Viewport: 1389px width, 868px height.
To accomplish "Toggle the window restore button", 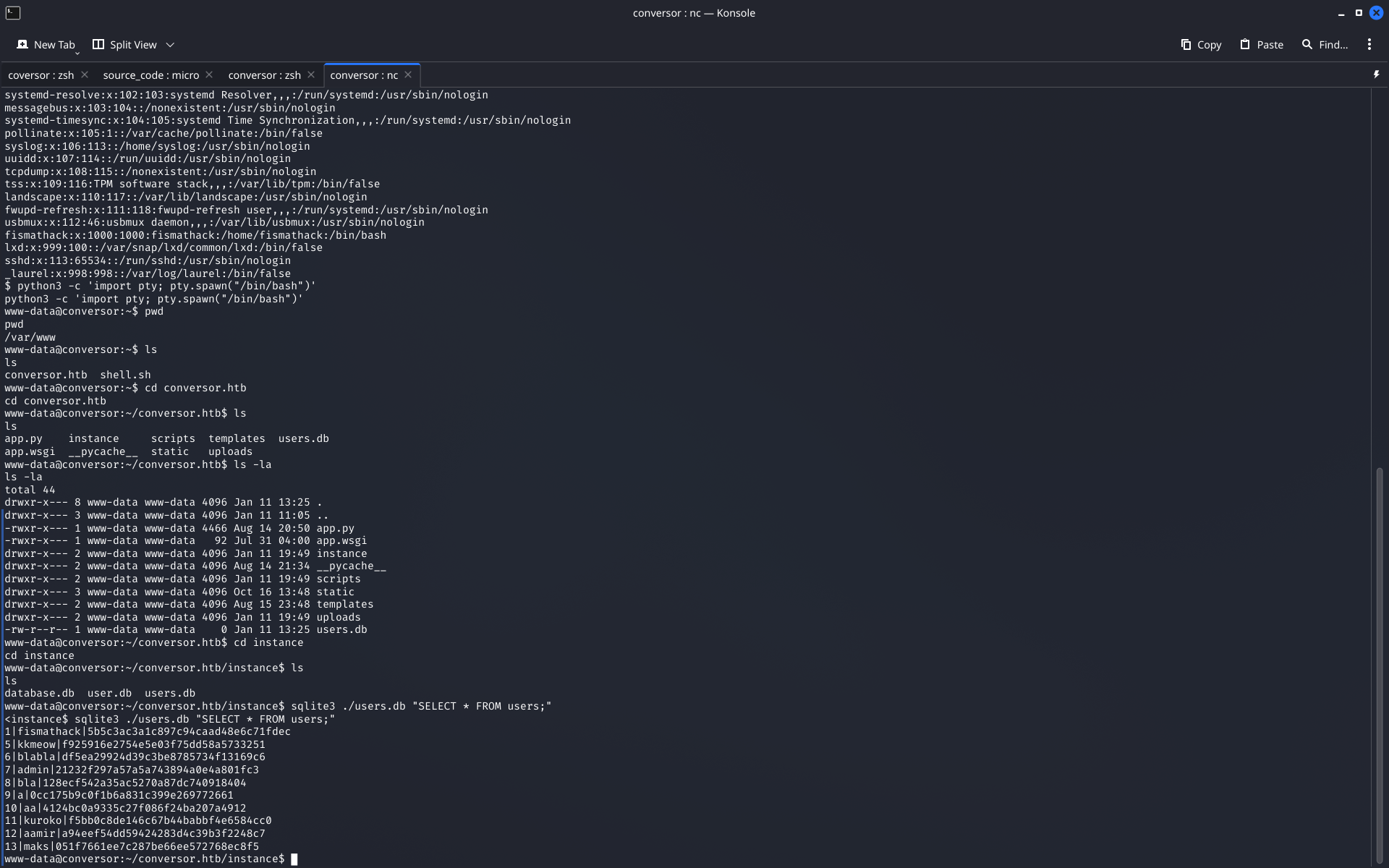I will (1359, 12).
